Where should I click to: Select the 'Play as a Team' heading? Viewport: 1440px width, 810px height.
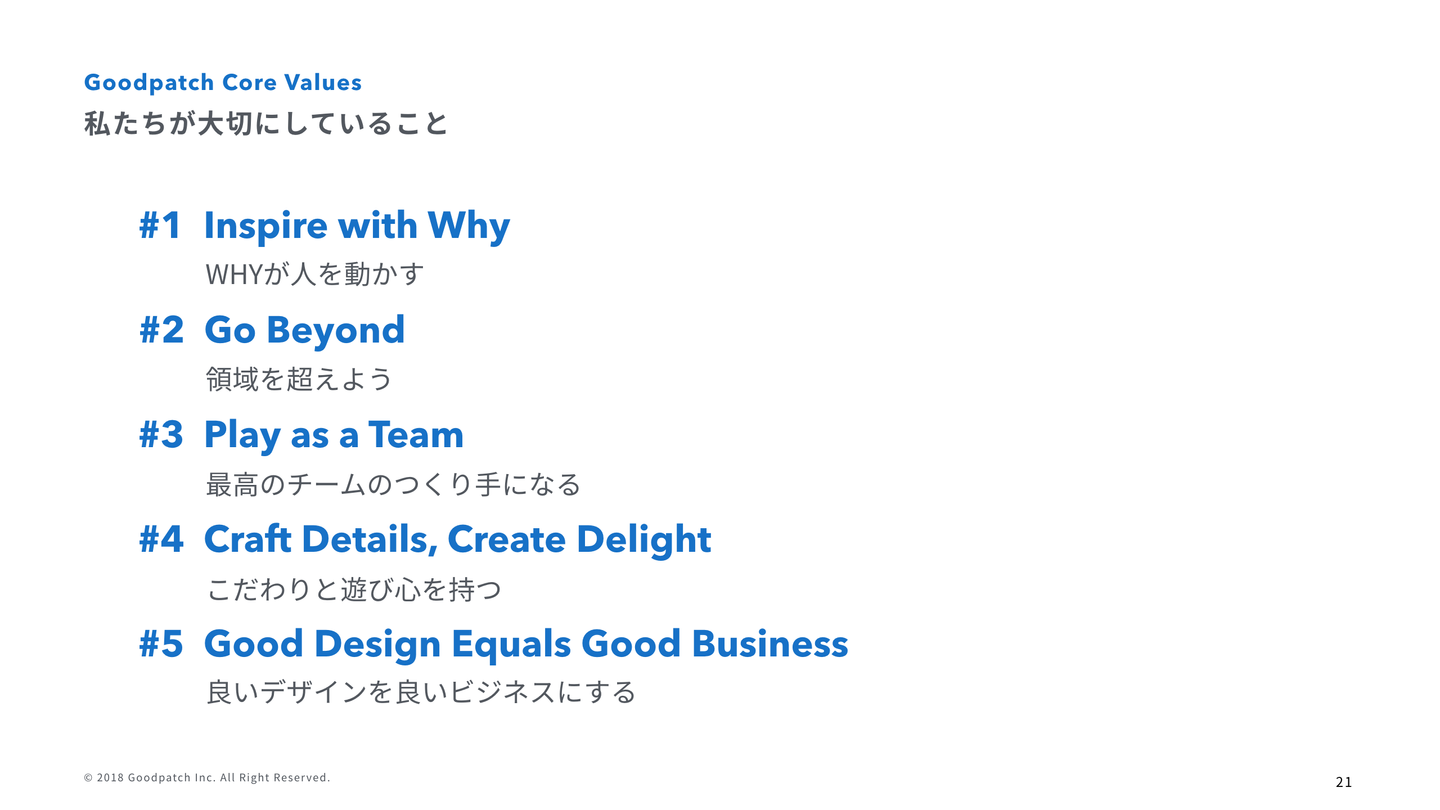point(333,435)
